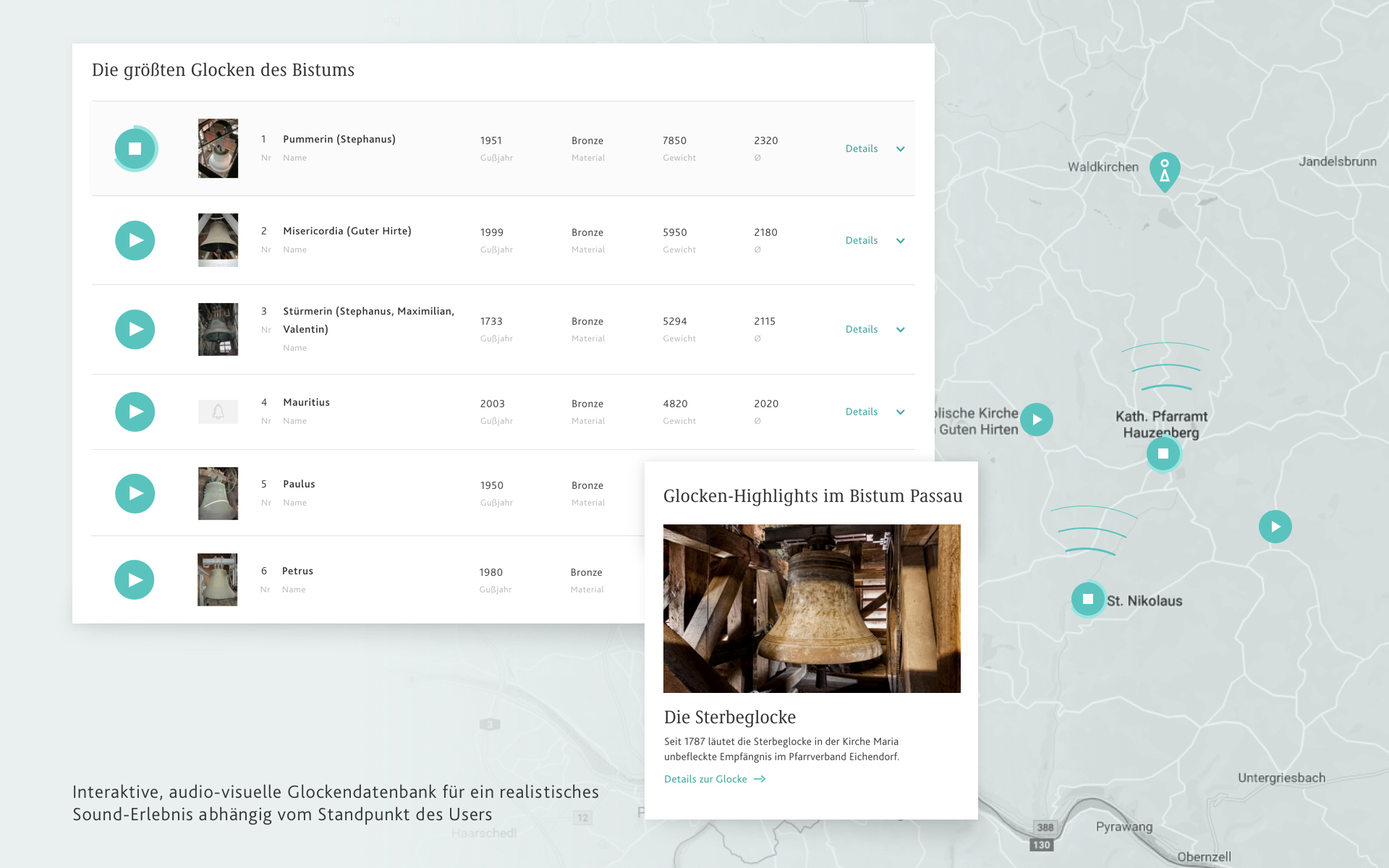The image size is (1389, 868).
Task: Open Details link for Pummerin
Action: 862,148
